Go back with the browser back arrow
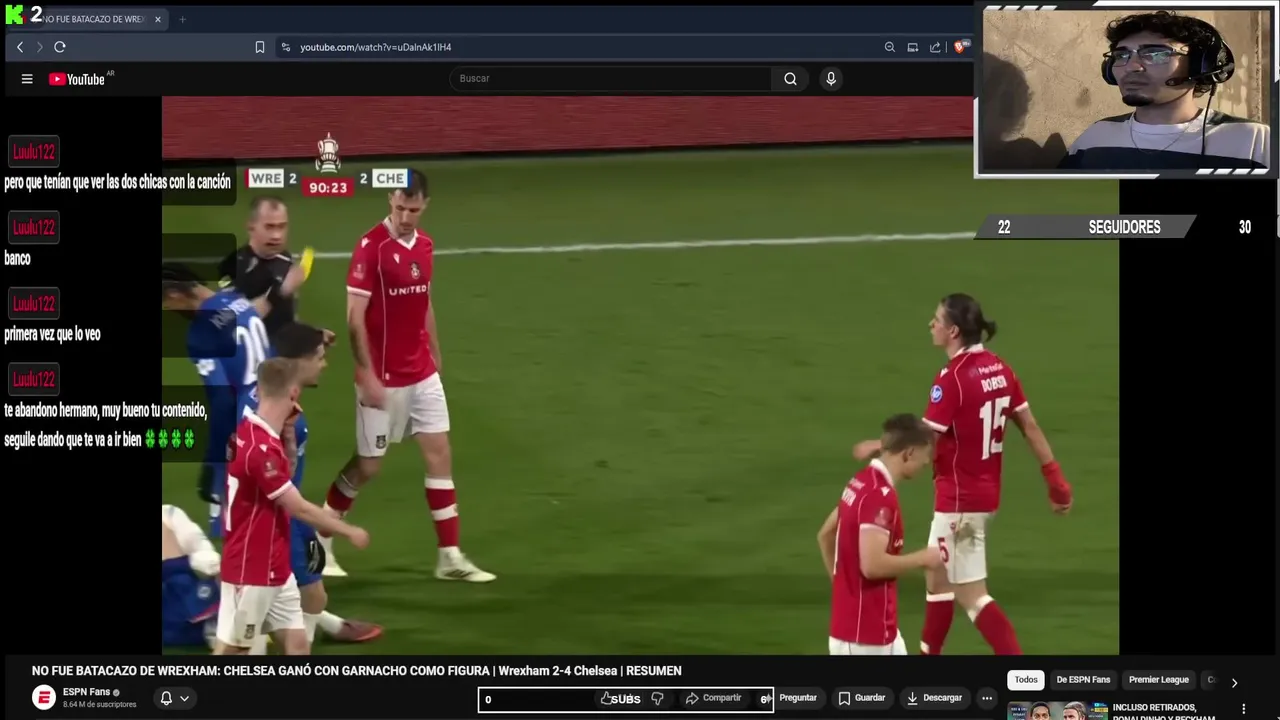 point(20,47)
